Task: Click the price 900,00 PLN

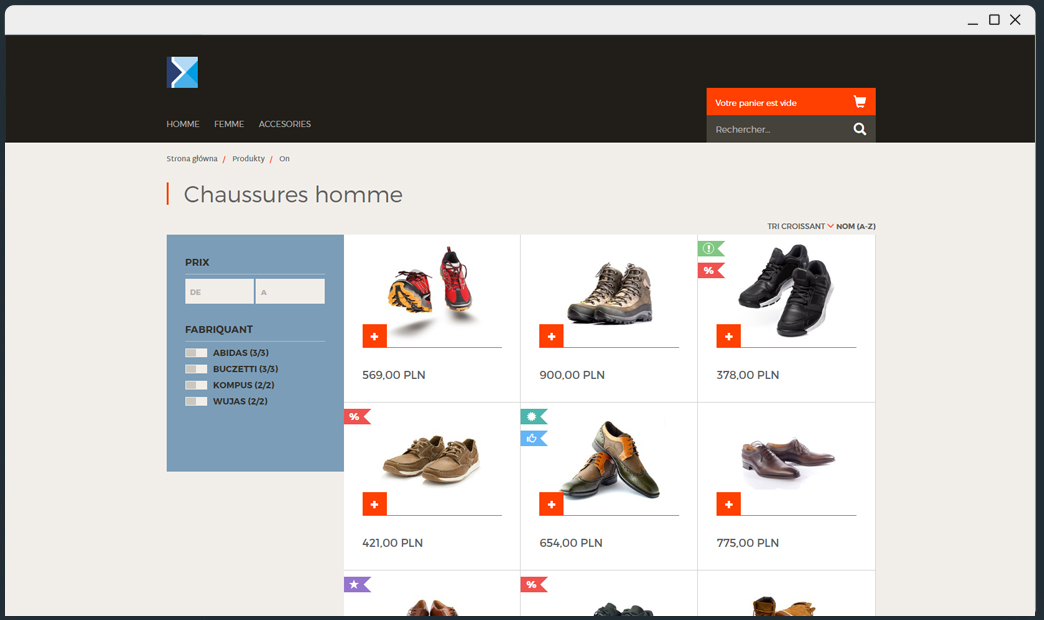Action: click(x=572, y=375)
